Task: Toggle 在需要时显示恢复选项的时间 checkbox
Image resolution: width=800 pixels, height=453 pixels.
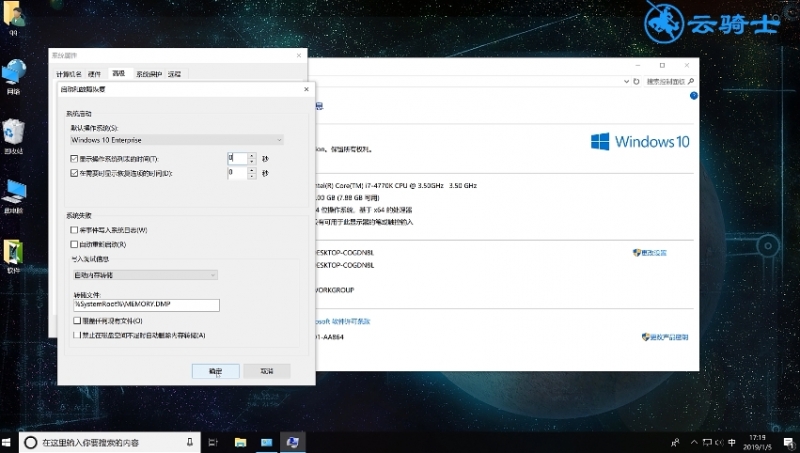Action: tap(74, 173)
